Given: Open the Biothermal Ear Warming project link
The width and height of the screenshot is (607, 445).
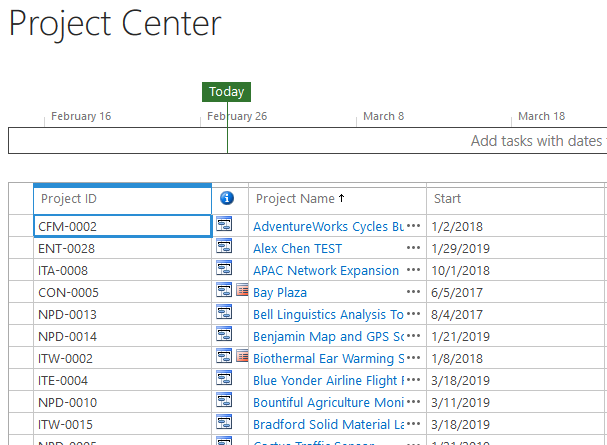Looking at the screenshot, I should [x=328, y=359].
